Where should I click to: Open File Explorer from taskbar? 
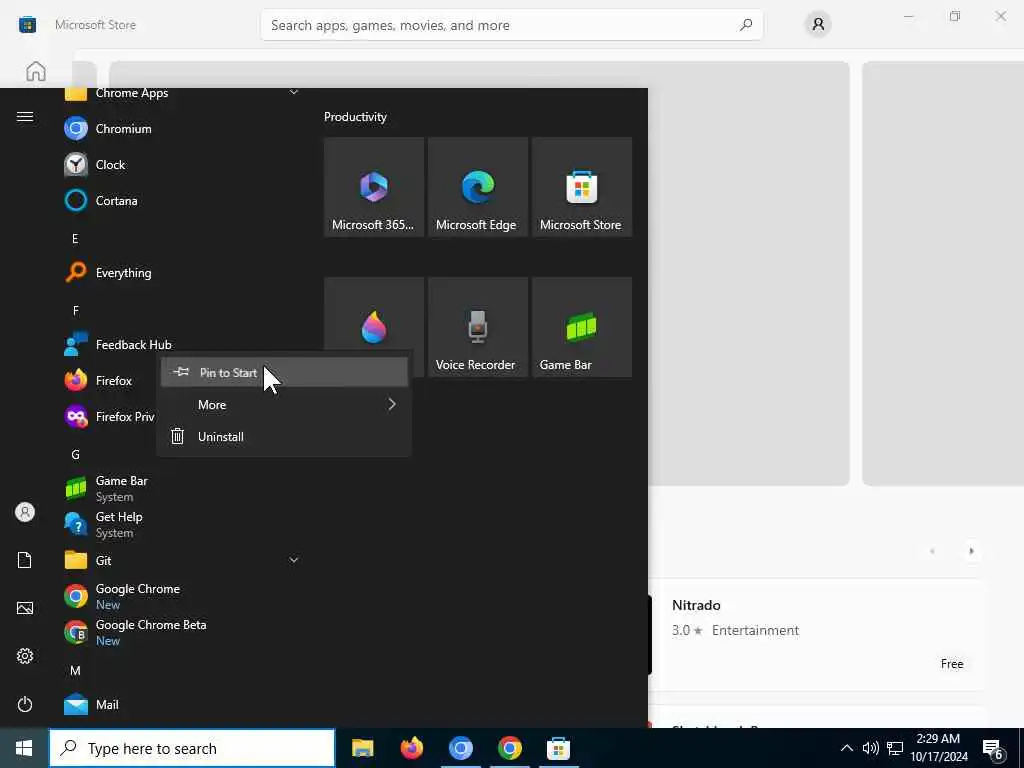pyautogui.click(x=362, y=748)
